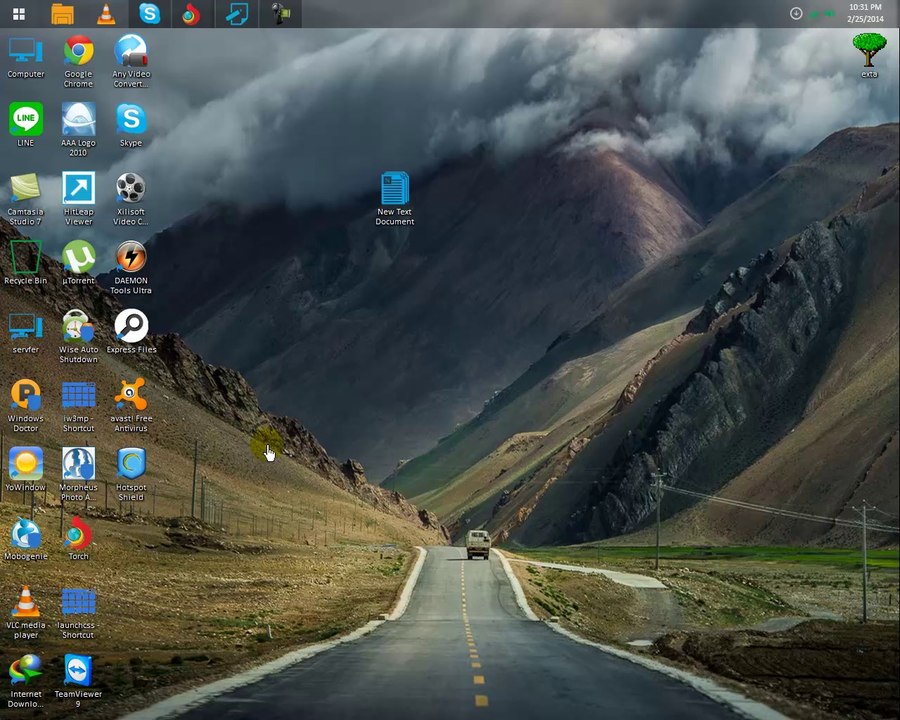Viewport: 900px width, 720px height.
Task: Select the launchcss - Shortcut icon
Action: pos(79,611)
